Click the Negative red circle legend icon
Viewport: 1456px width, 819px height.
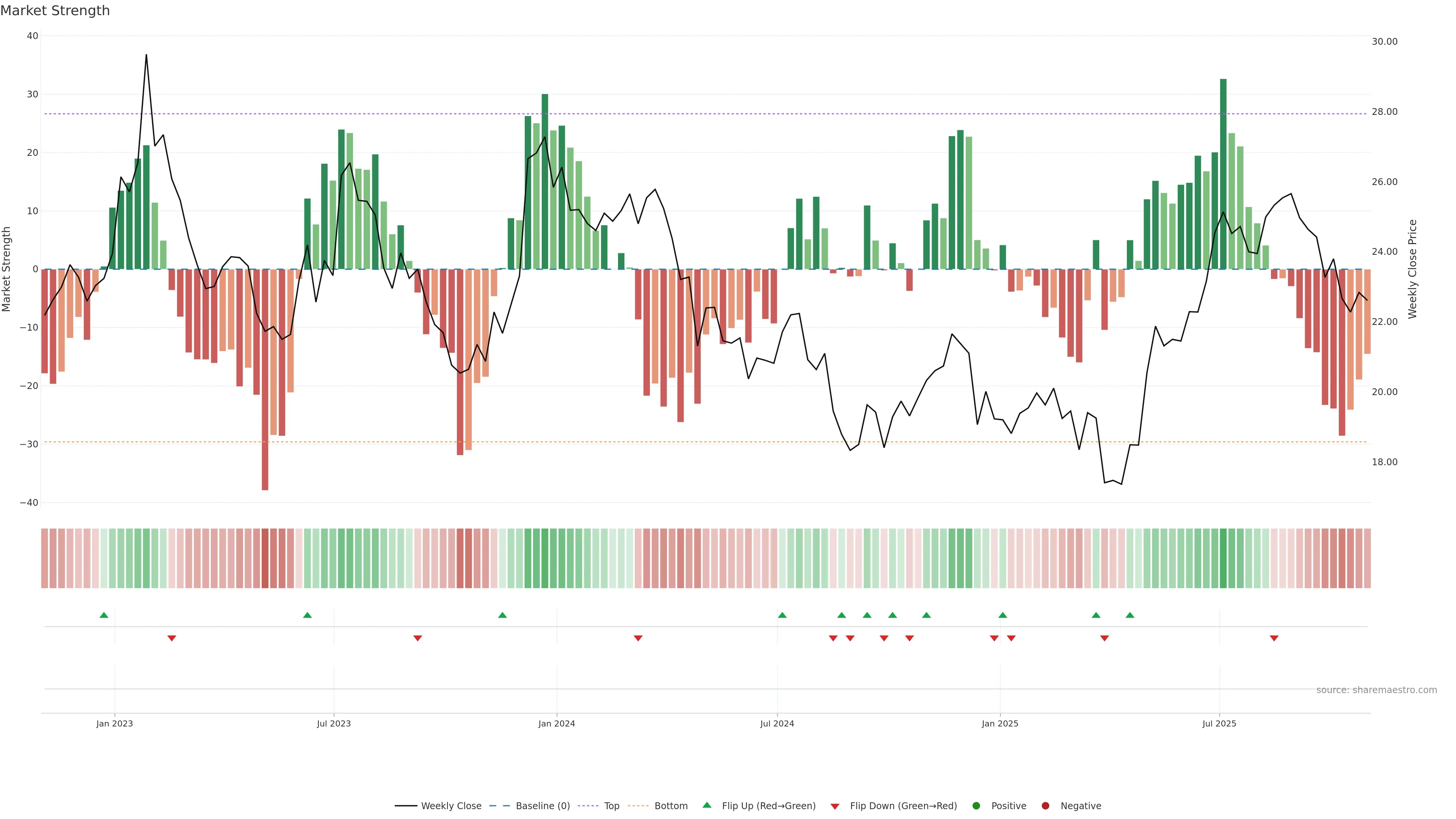[1045, 806]
